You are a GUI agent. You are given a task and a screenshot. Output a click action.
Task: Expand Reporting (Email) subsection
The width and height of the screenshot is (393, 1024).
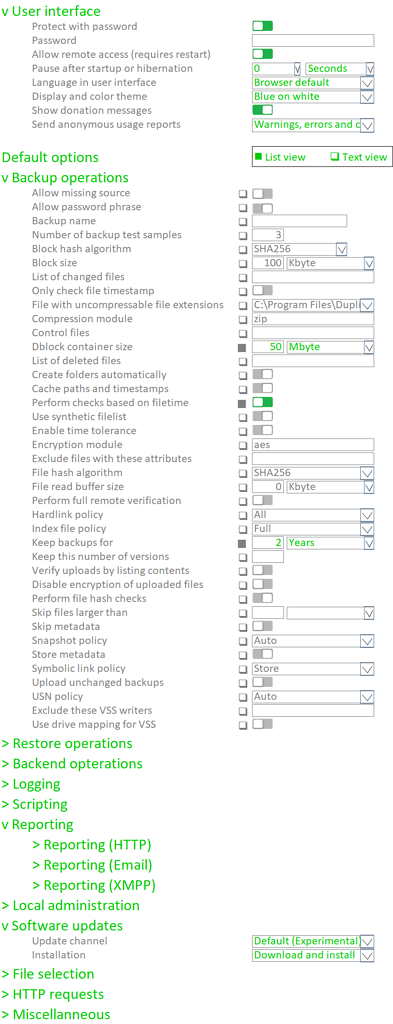pos(92,865)
